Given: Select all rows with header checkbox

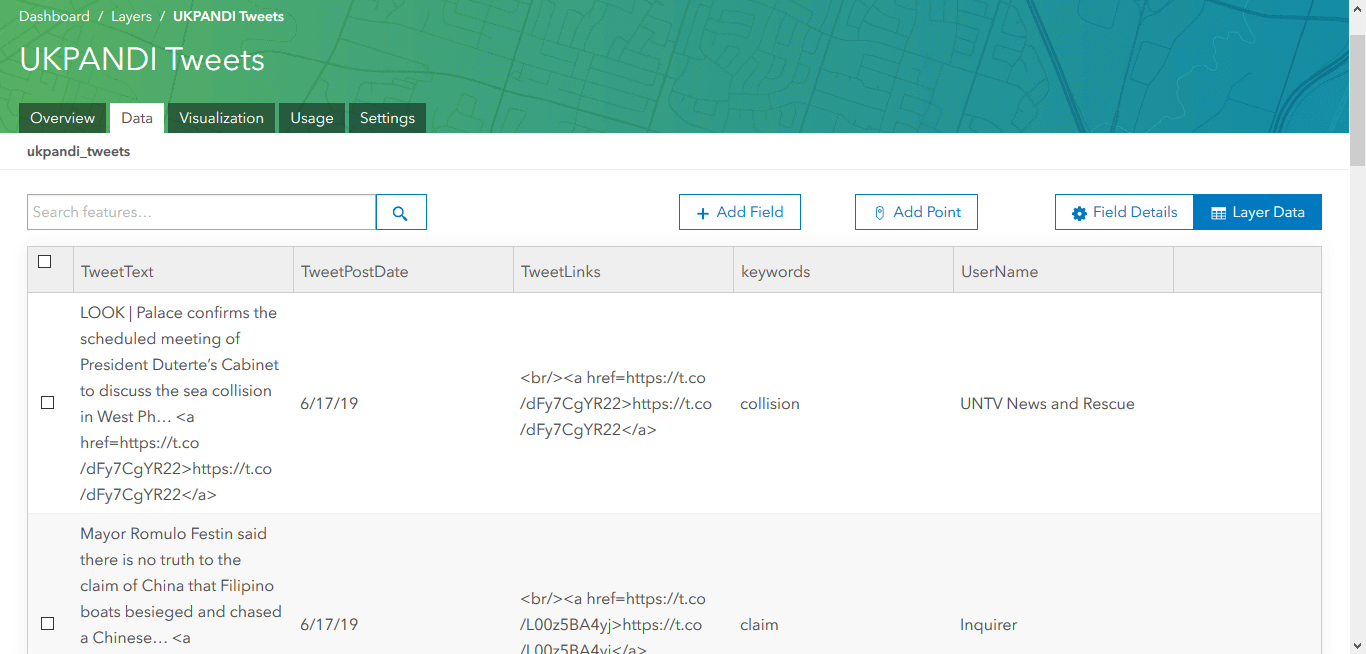Looking at the screenshot, I should pyautogui.click(x=44, y=262).
